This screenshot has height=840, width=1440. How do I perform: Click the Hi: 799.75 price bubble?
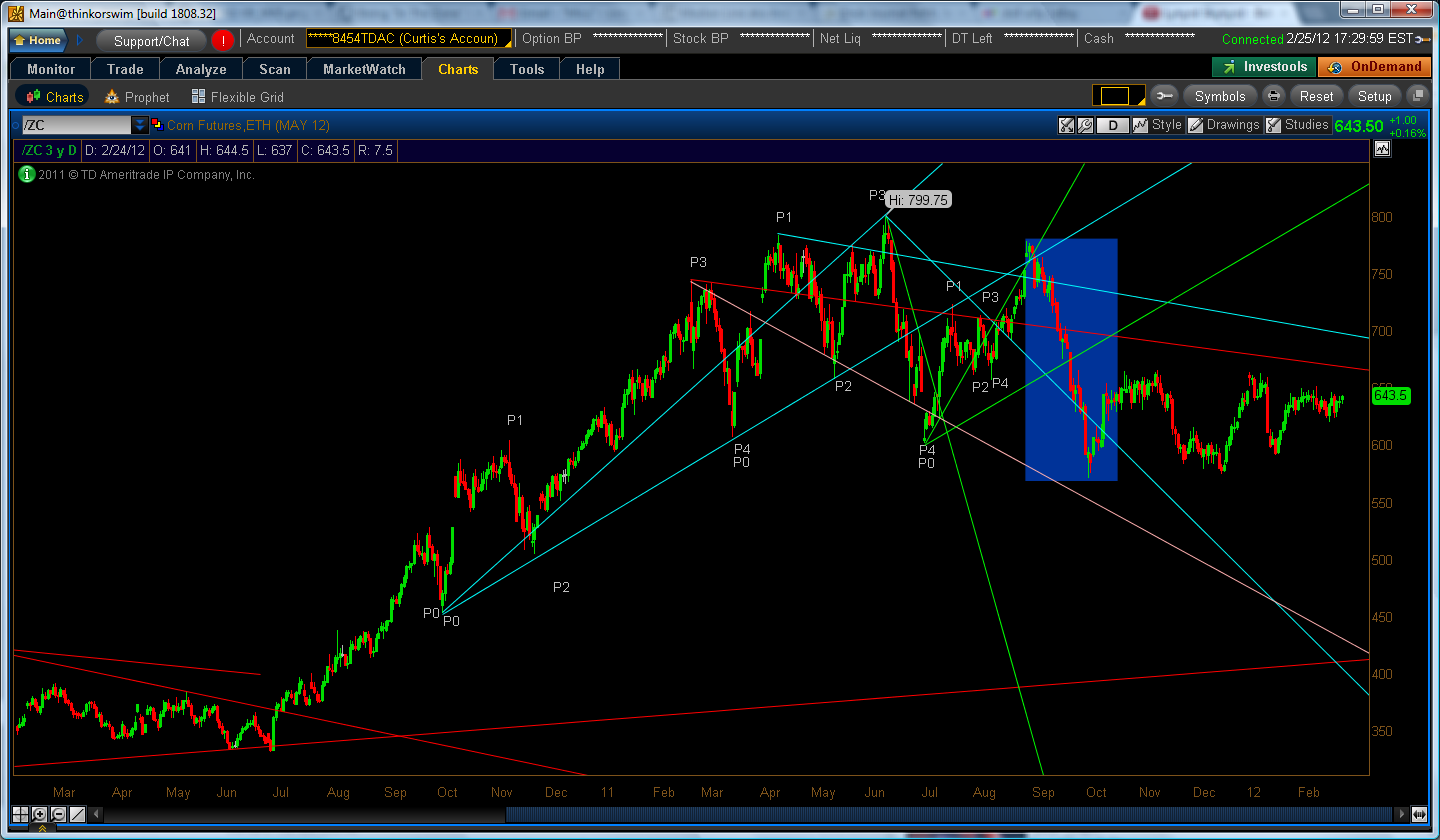pos(918,200)
